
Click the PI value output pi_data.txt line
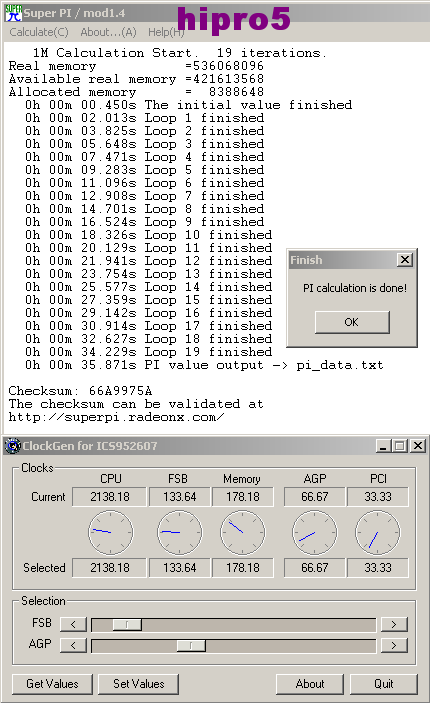click(204, 365)
